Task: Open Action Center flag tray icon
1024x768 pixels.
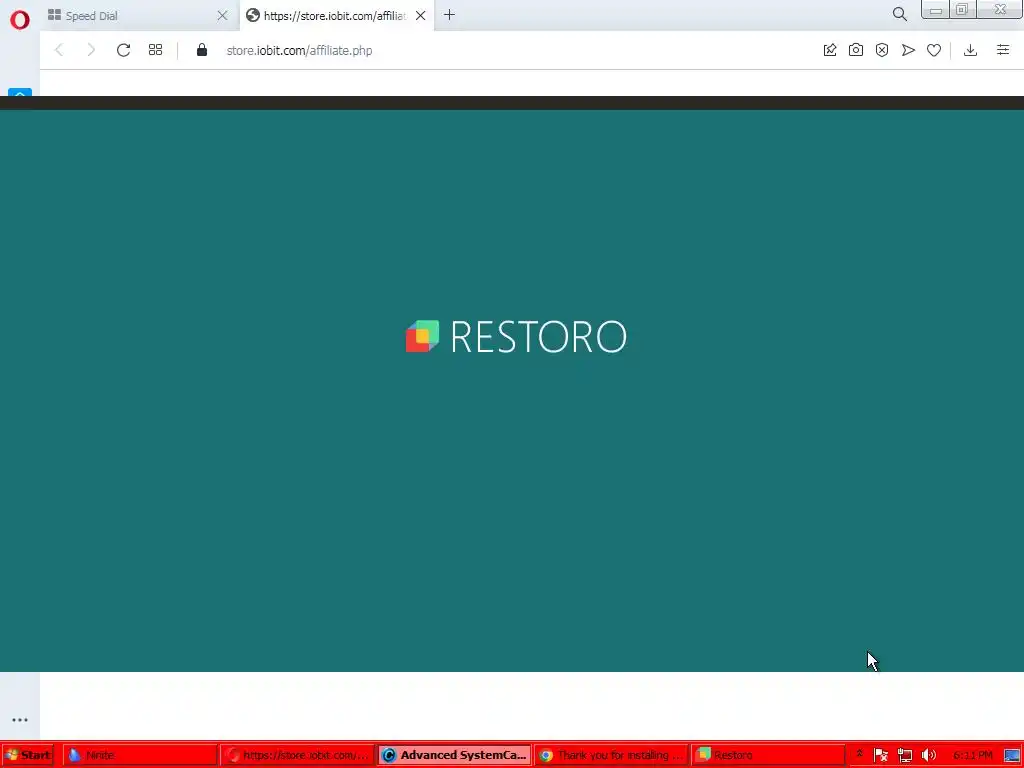Action: 880,755
